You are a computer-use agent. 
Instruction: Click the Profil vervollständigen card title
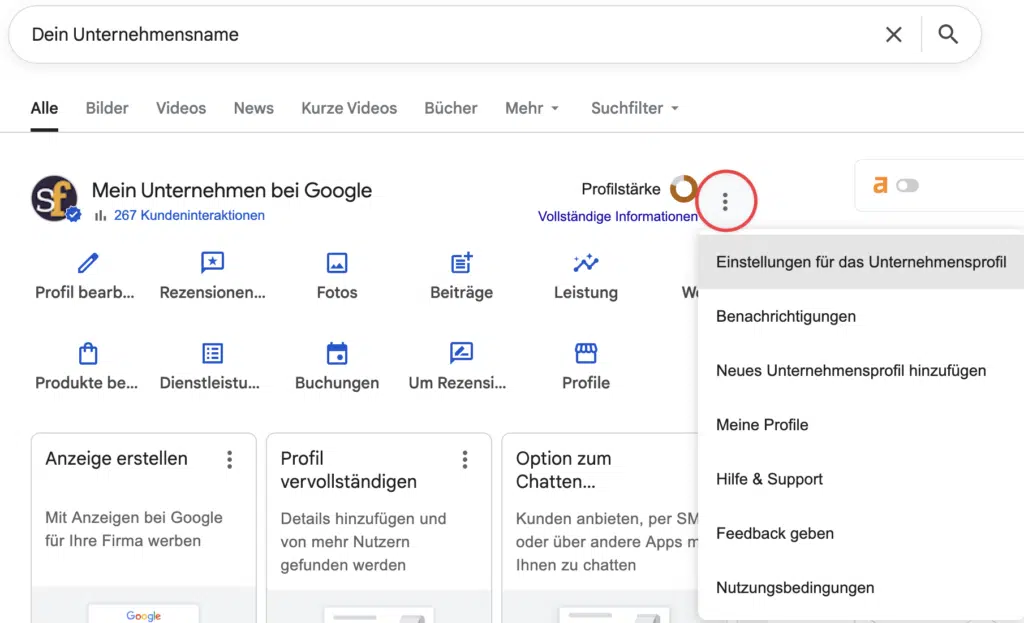[349, 470]
